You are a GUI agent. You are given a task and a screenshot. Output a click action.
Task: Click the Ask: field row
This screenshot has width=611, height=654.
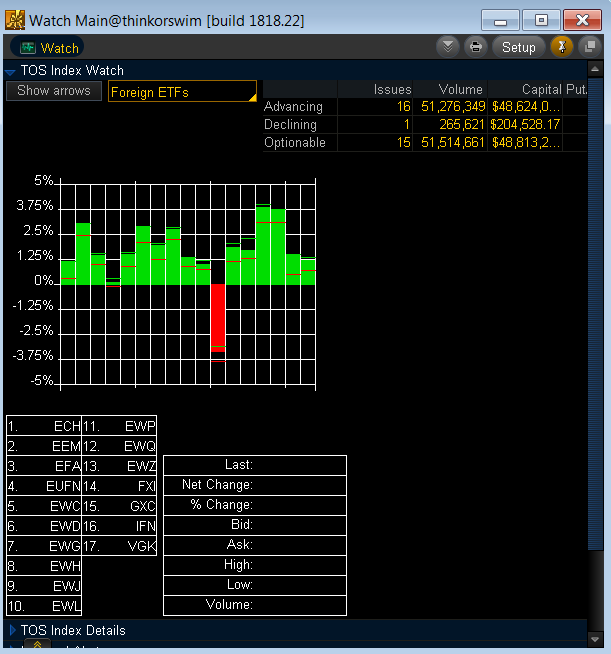(x=255, y=545)
